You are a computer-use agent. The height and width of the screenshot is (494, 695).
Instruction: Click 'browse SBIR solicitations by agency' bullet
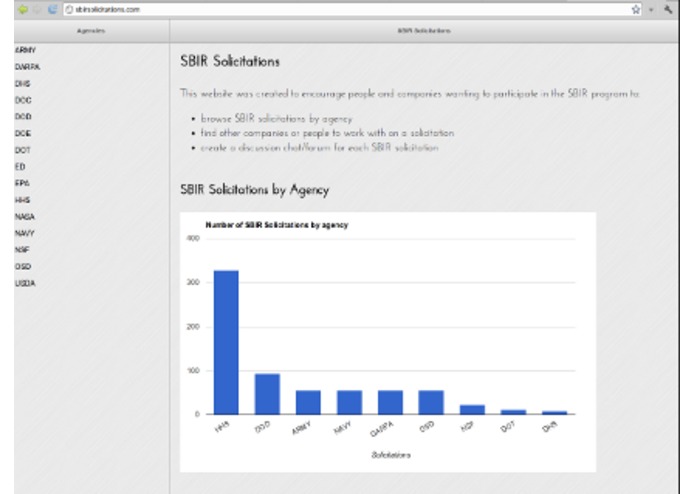point(277,119)
